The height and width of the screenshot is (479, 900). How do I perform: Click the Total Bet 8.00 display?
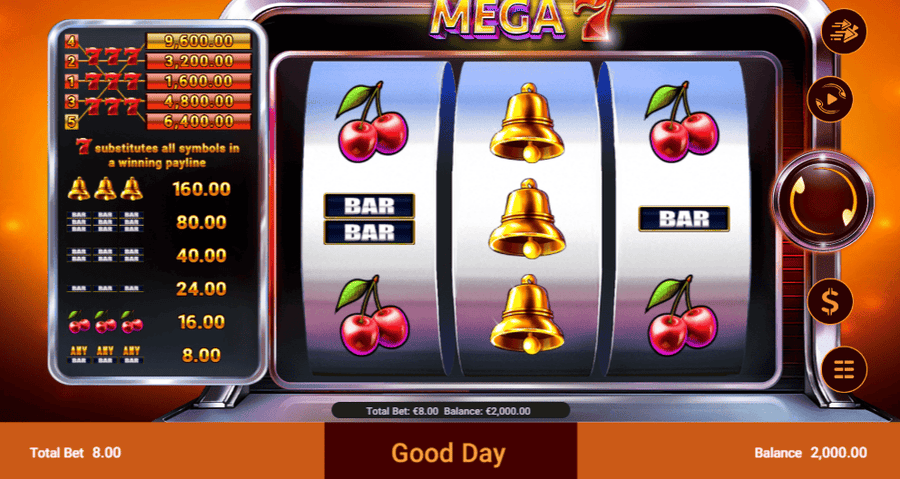coord(76,453)
